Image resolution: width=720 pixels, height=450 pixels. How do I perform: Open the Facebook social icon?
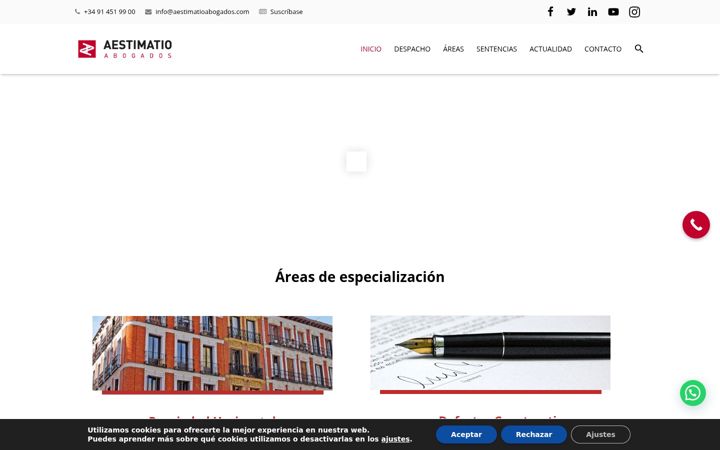[x=550, y=12]
